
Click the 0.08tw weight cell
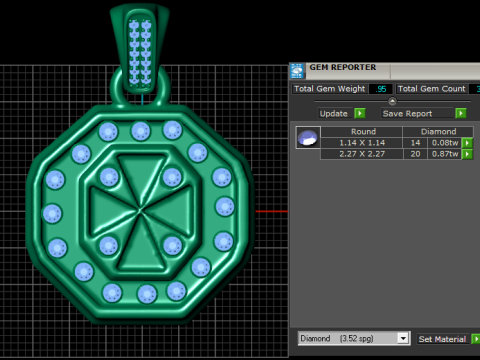(445, 143)
